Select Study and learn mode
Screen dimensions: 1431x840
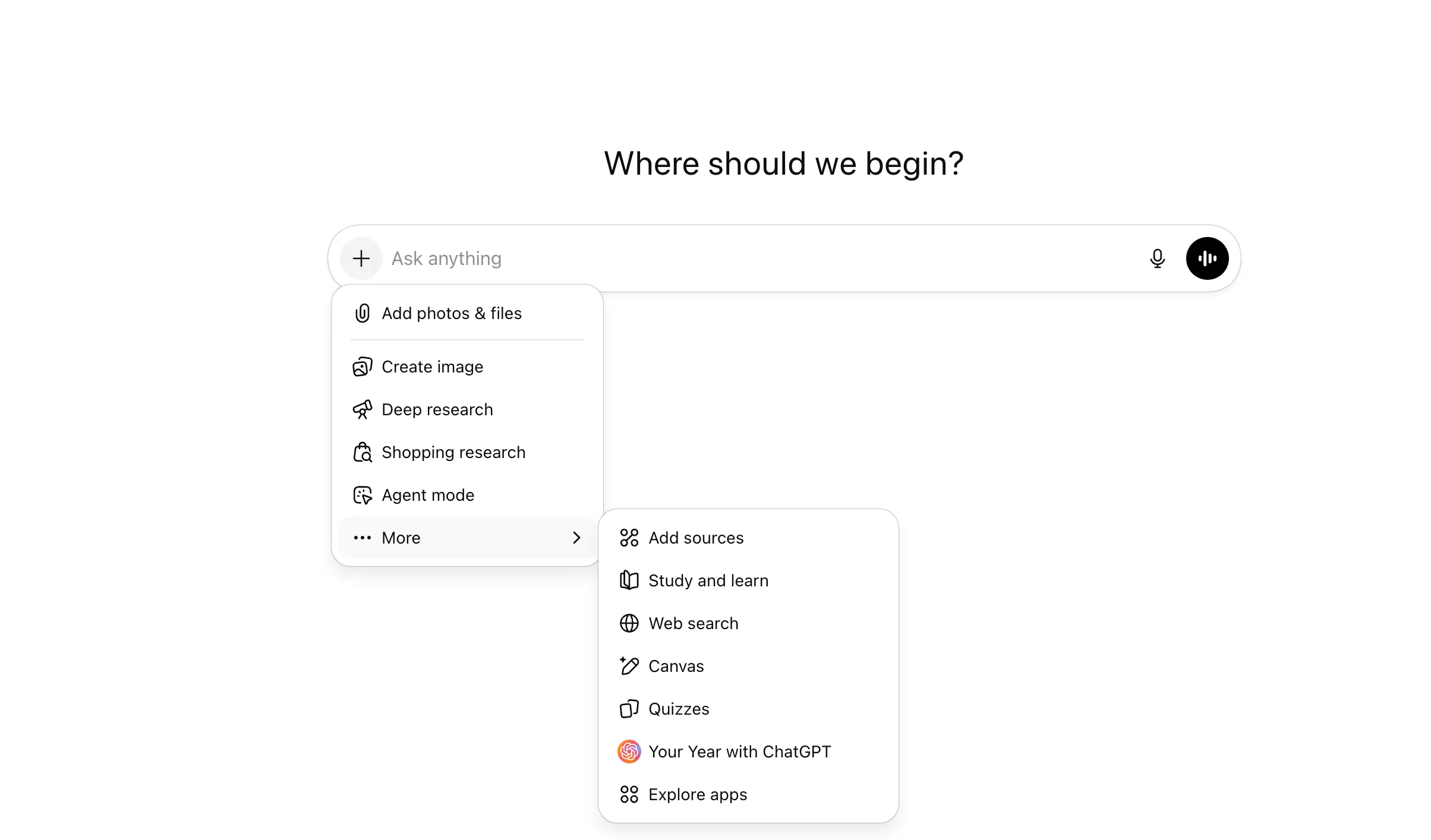tap(708, 580)
